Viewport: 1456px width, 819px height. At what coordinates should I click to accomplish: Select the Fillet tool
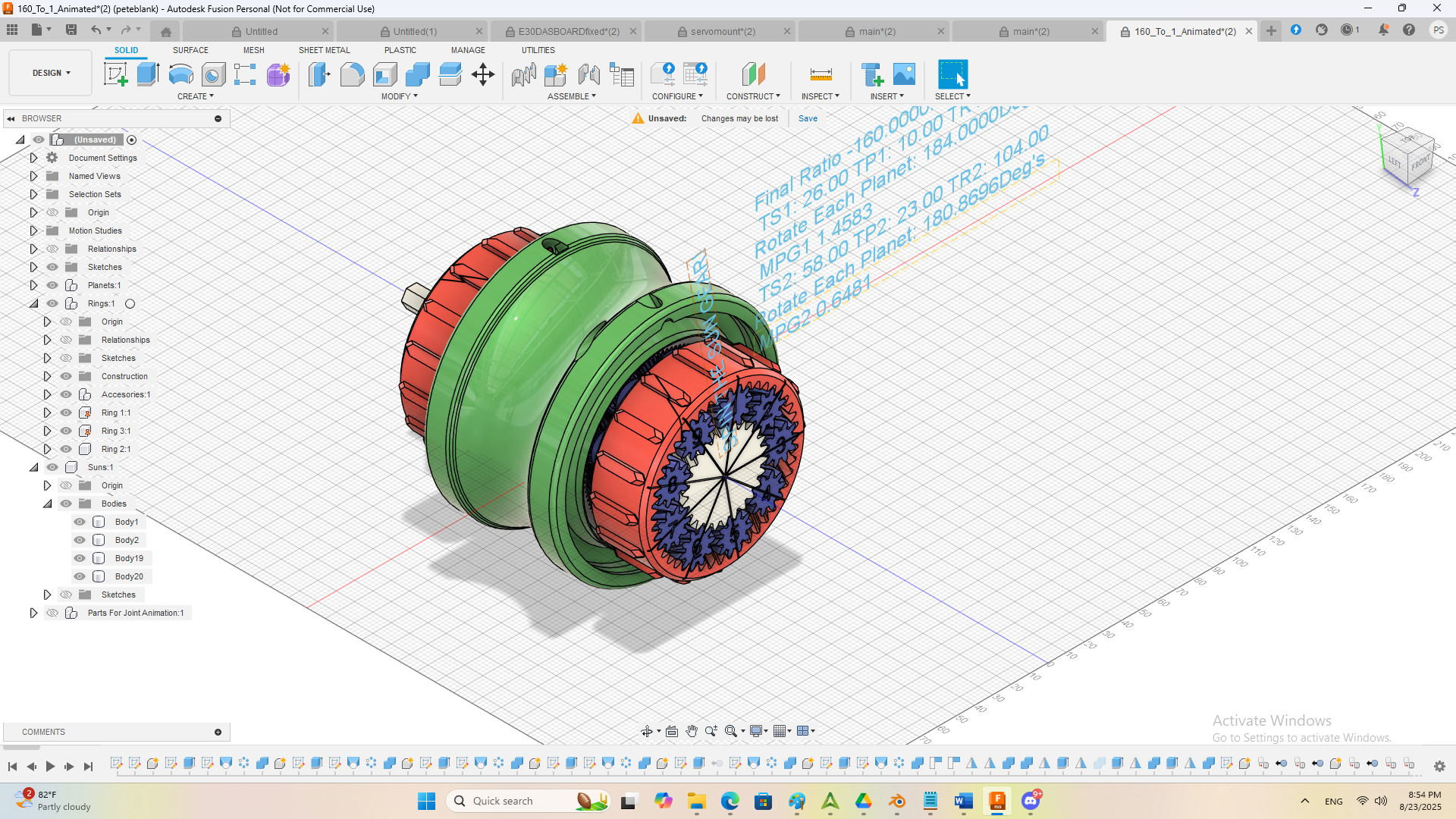[352, 74]
